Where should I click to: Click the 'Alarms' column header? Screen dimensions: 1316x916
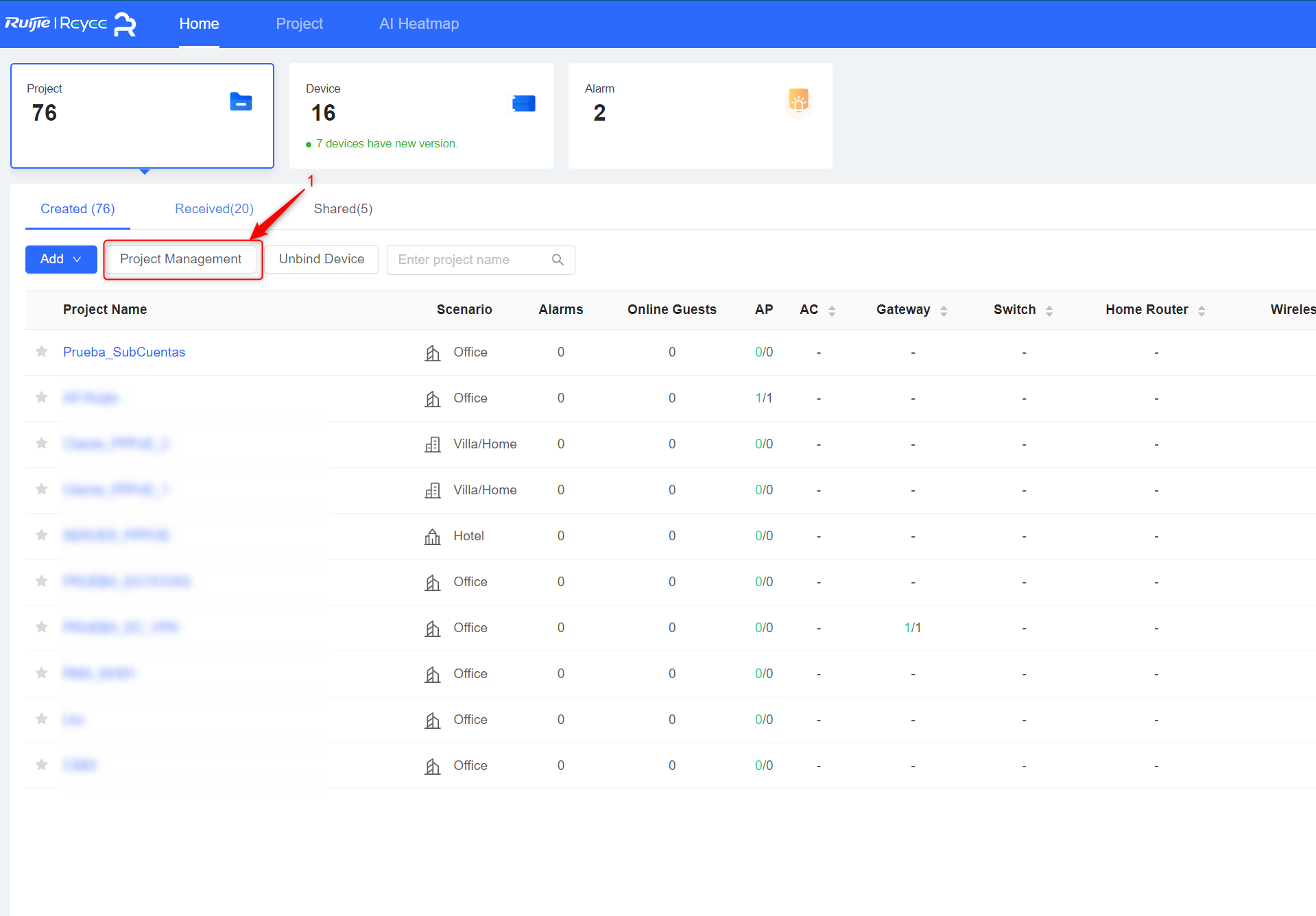(561, 310)
